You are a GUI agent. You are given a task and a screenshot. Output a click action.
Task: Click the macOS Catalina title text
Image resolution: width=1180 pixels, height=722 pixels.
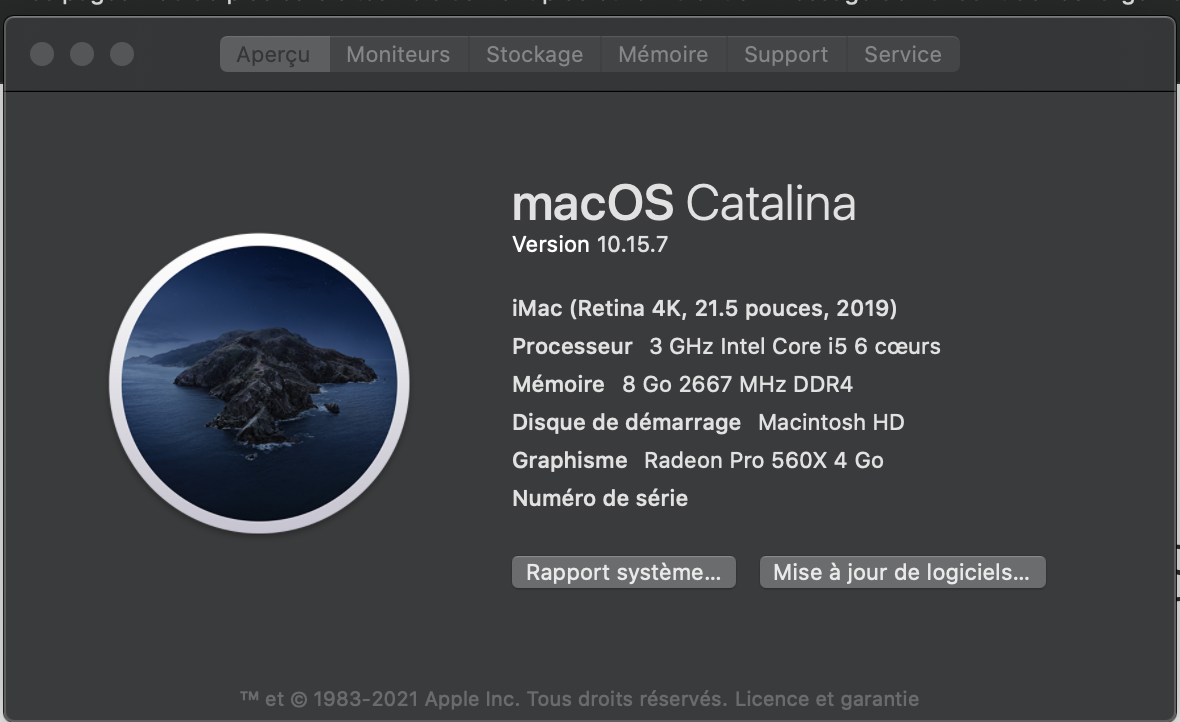point(683,204)
